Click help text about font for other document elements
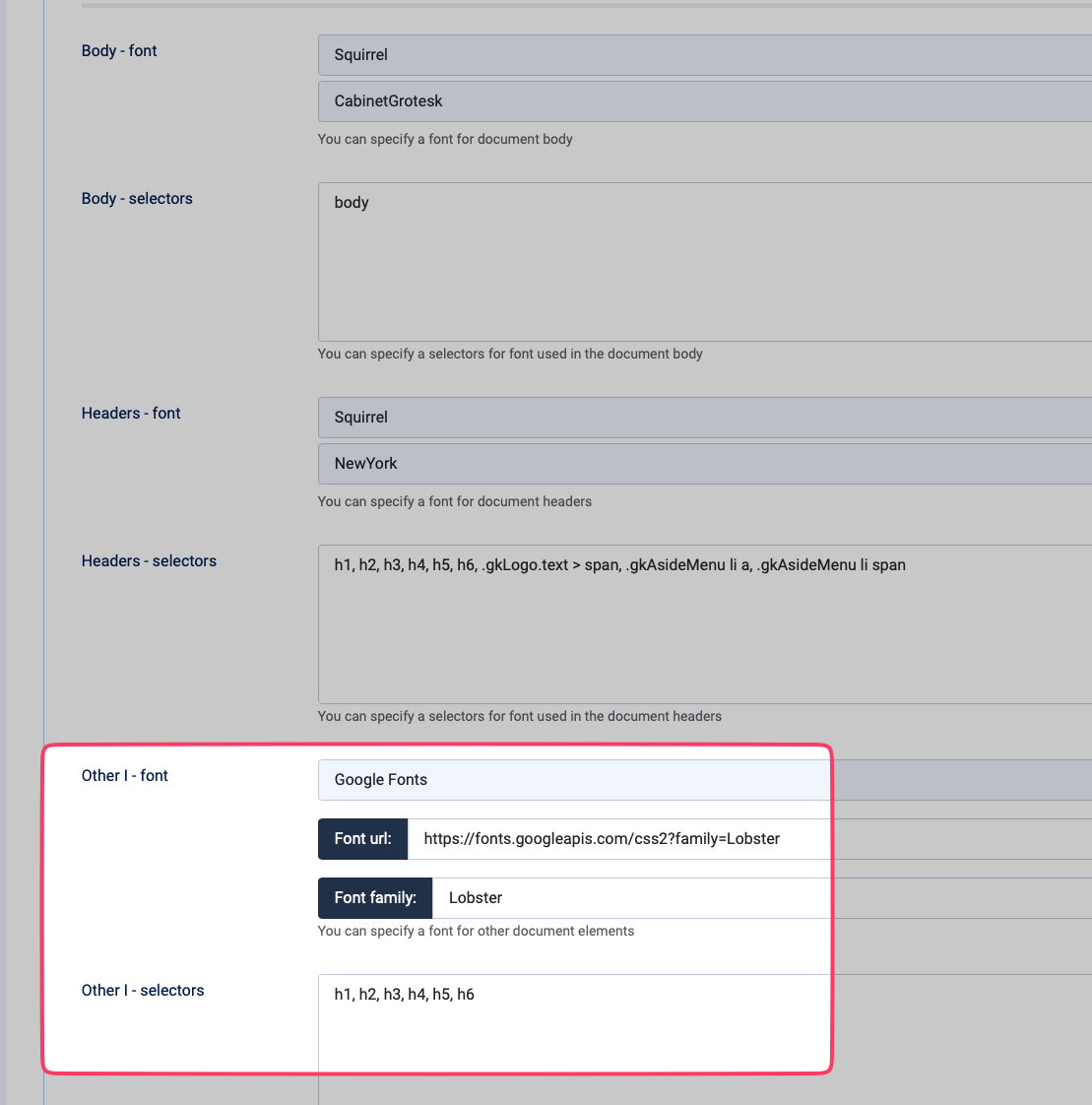Screen dimensions: 1092x1105 (x=477, y=931)
